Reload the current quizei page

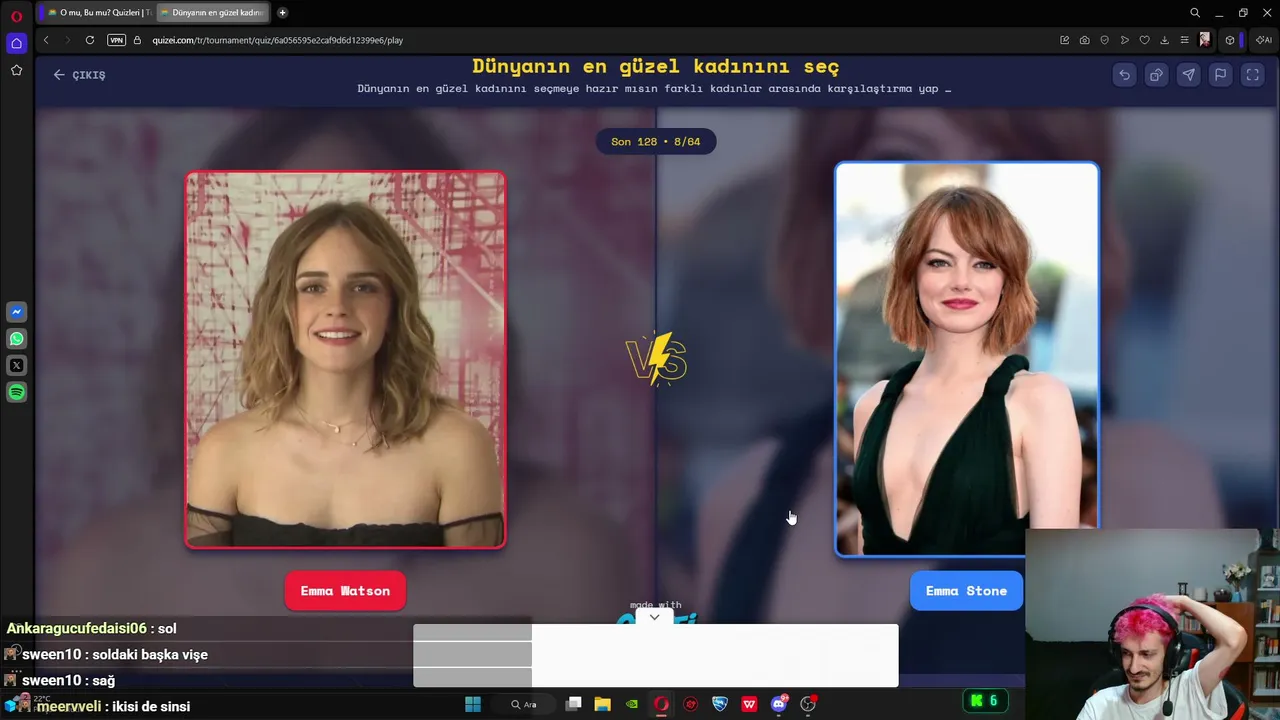[x=90, y=40]
